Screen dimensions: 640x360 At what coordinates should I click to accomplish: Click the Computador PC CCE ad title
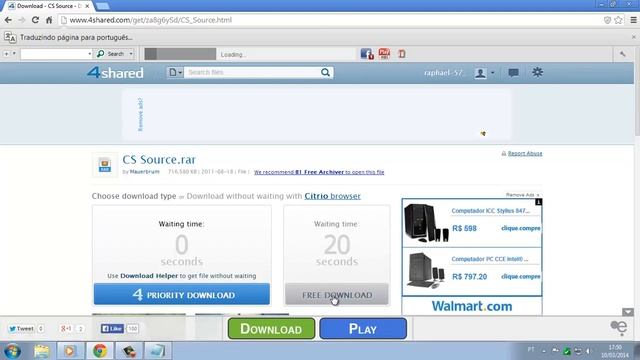pyautogui.click(x=490, y=259)
